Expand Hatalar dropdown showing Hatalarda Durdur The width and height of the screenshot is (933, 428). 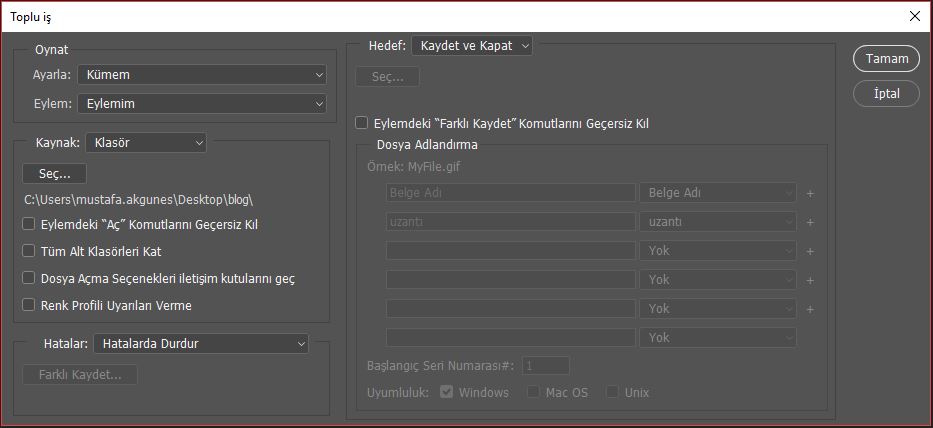201,344
